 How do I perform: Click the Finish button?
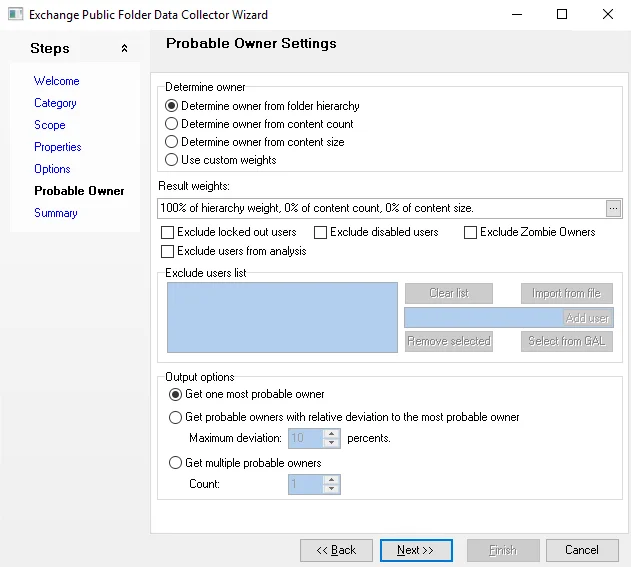pyautogui.click(x=503, y=550)
